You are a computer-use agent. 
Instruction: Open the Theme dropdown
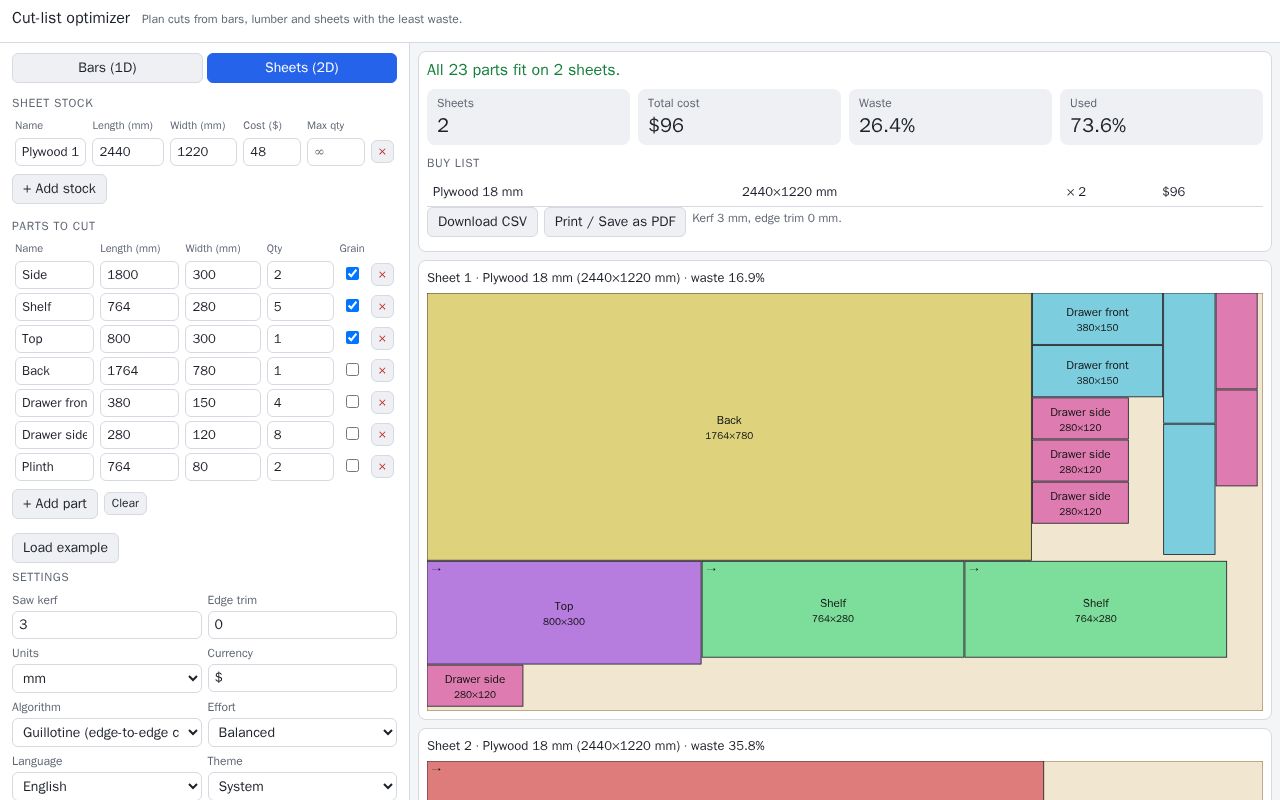pos(302,786)
